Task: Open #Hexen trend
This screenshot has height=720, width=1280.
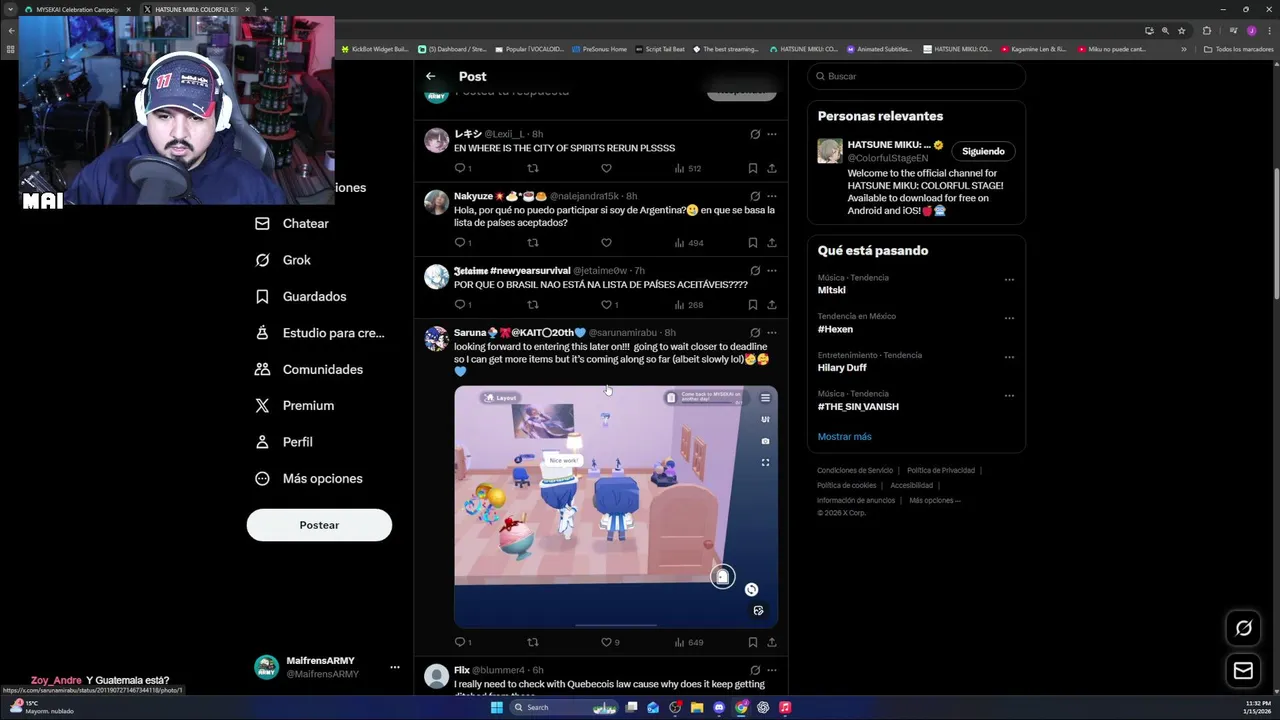Action: 835,329
